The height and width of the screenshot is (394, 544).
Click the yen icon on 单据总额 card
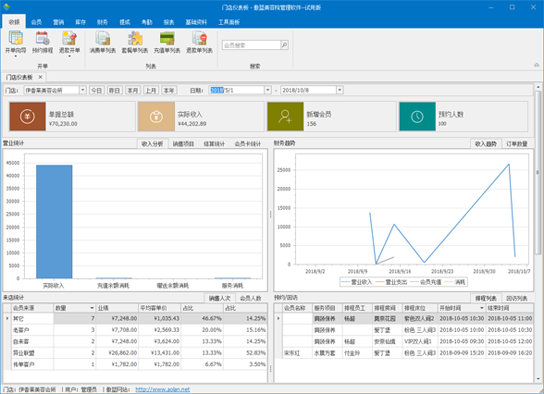27,117
